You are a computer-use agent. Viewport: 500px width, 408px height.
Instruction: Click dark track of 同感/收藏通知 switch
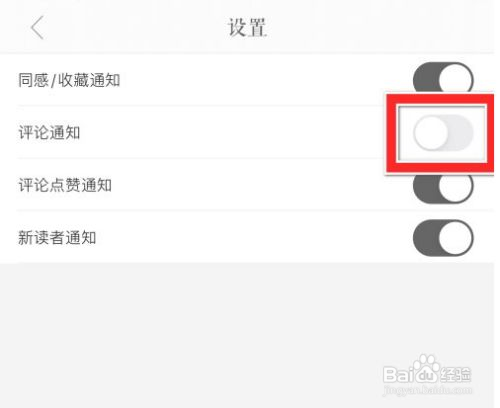point(425,79)
